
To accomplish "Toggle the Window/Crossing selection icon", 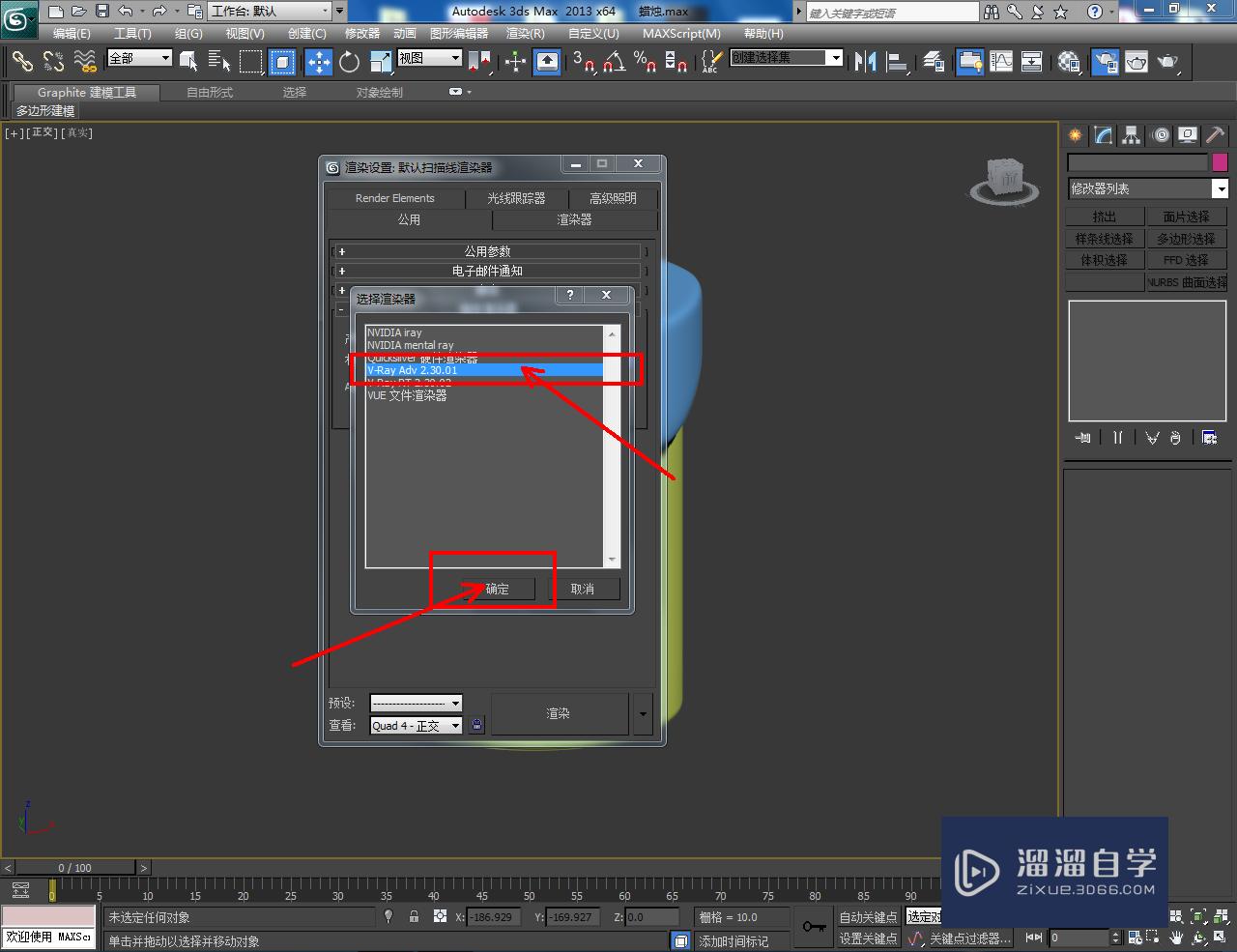I will click(282, 62).
